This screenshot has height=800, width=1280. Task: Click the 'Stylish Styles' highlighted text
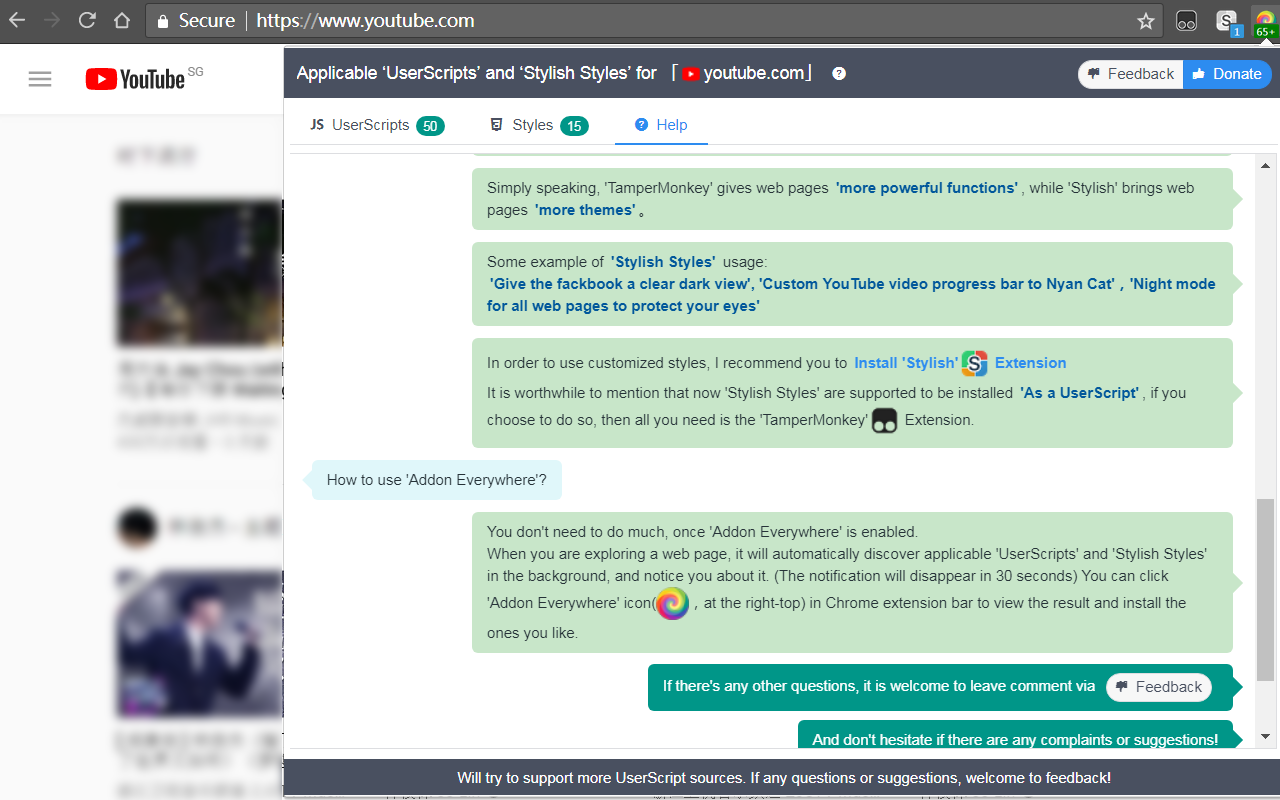pos(663,262)
